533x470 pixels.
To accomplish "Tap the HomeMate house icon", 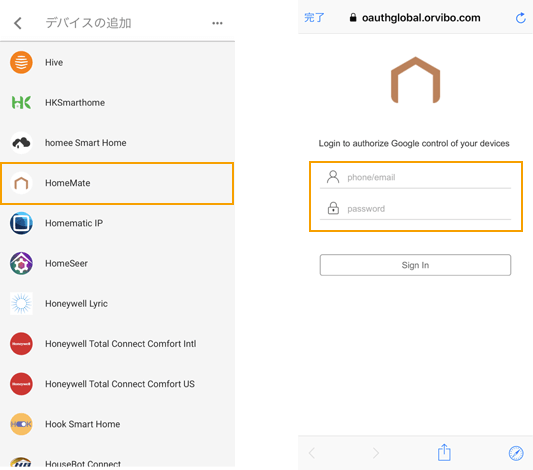I will (x=21, y=183).
